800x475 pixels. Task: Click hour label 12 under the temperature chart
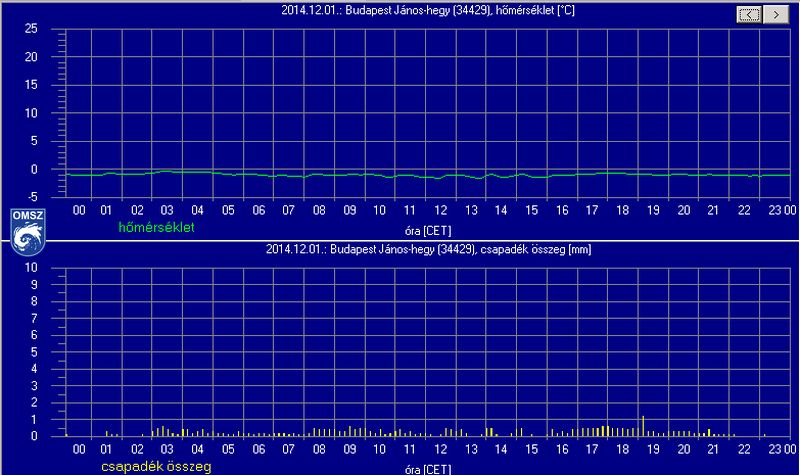pos(441,210)
